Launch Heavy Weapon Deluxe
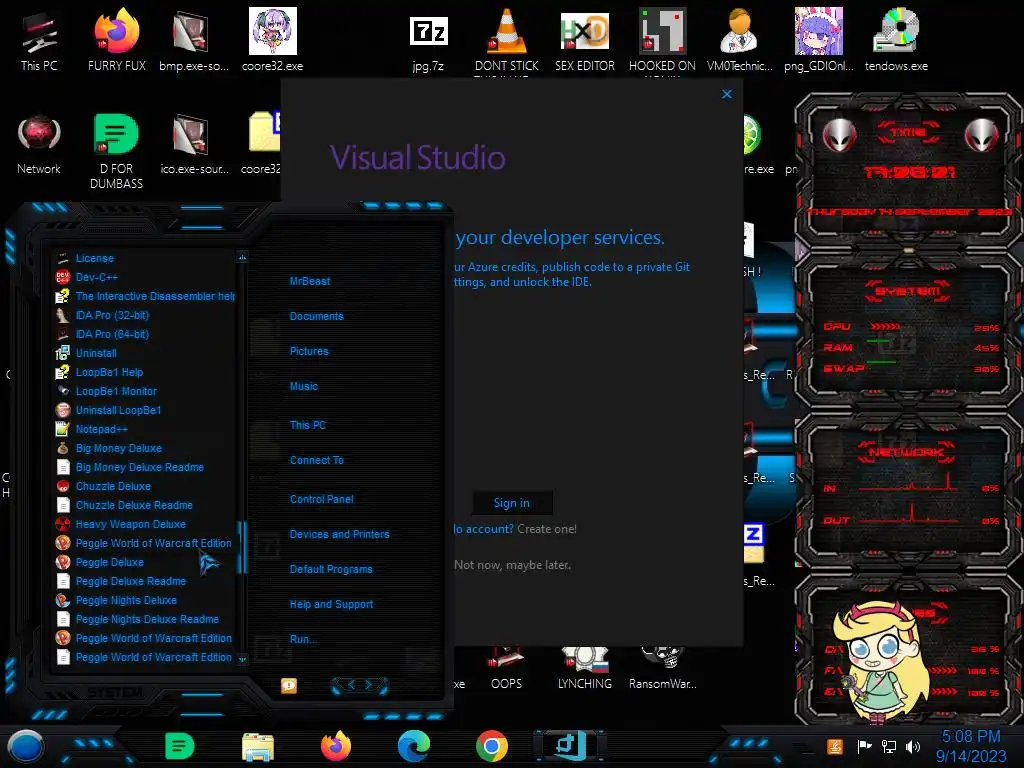 tap(131, 524)
